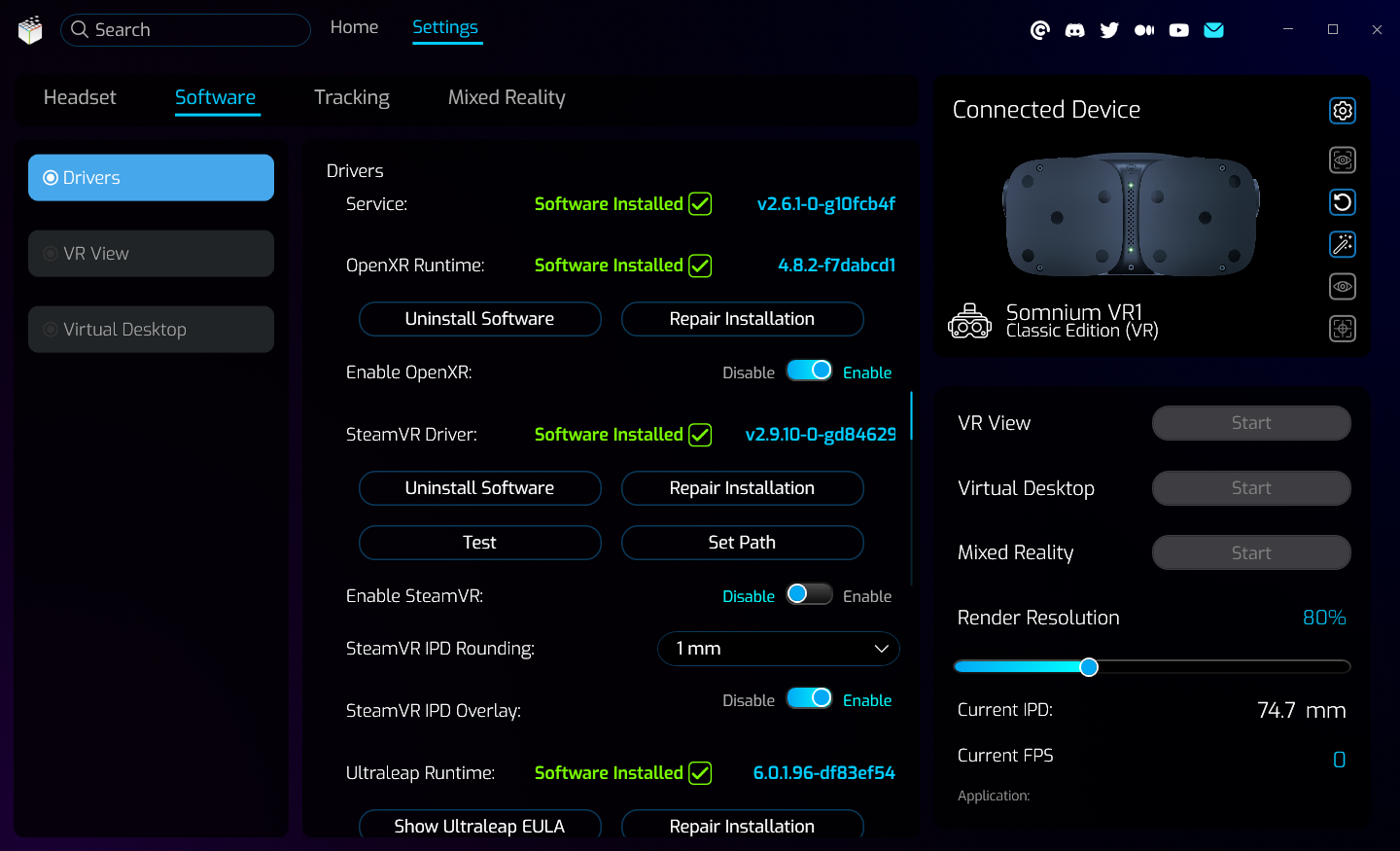Toggle the Enable OpenXR switch

[809, 371]
